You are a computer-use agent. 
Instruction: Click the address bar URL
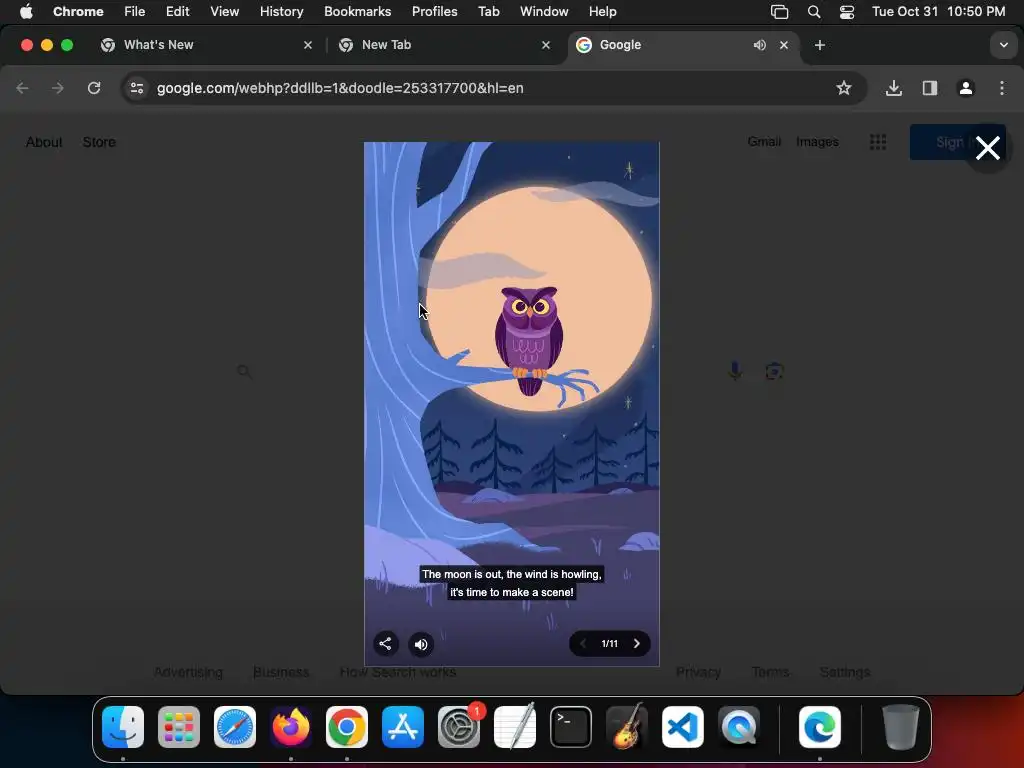340,88
